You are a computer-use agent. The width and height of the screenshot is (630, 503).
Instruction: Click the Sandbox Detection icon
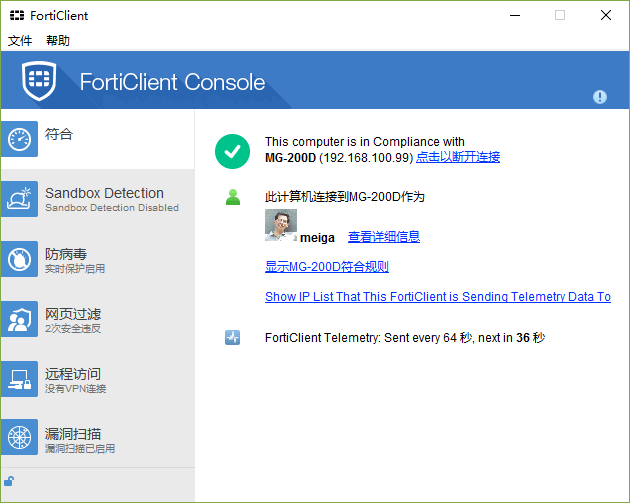point(19,199)
